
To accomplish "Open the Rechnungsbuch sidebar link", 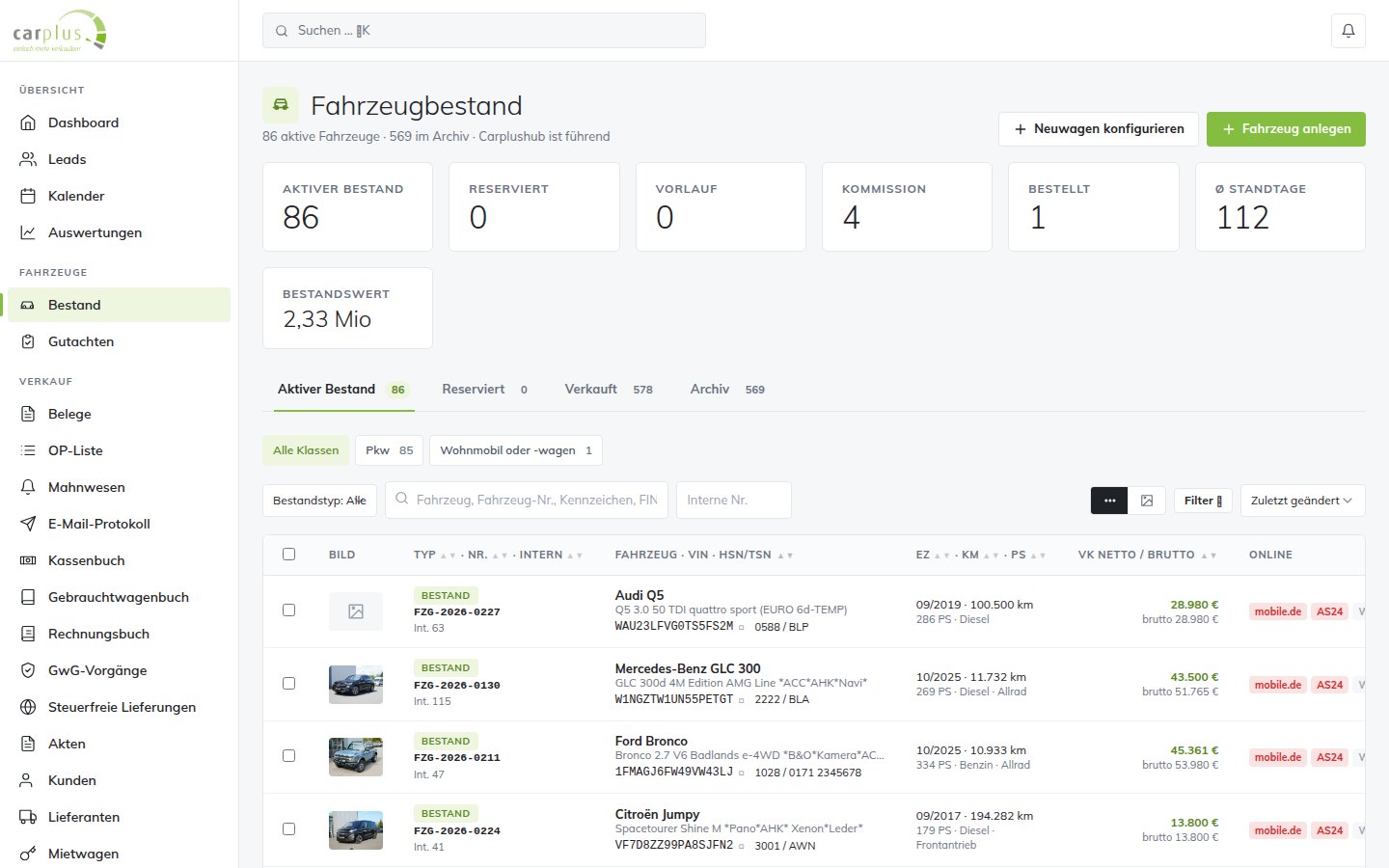I will 120,634.
